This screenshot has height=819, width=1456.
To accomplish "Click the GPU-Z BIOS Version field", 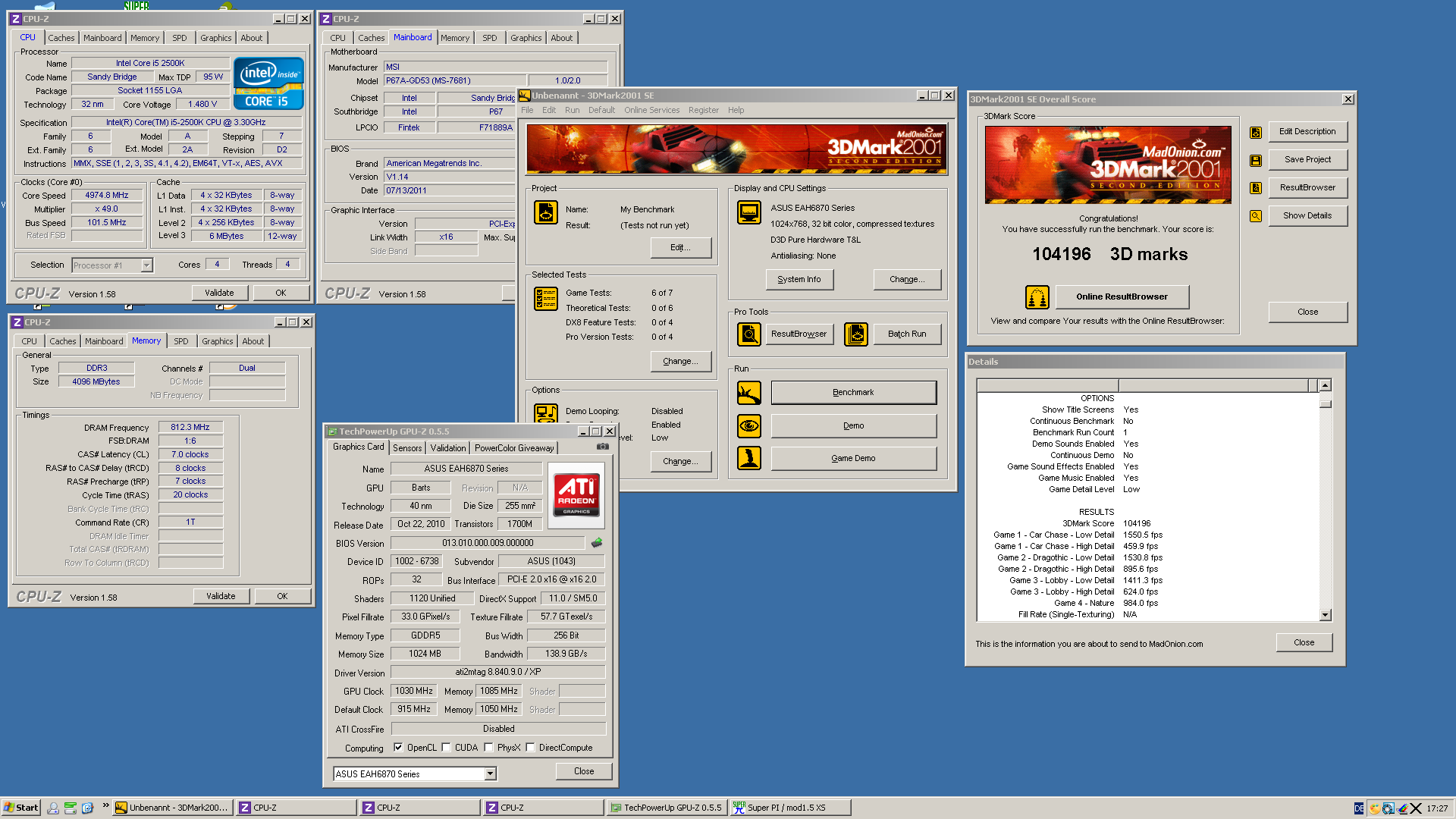I will point(488,543).
